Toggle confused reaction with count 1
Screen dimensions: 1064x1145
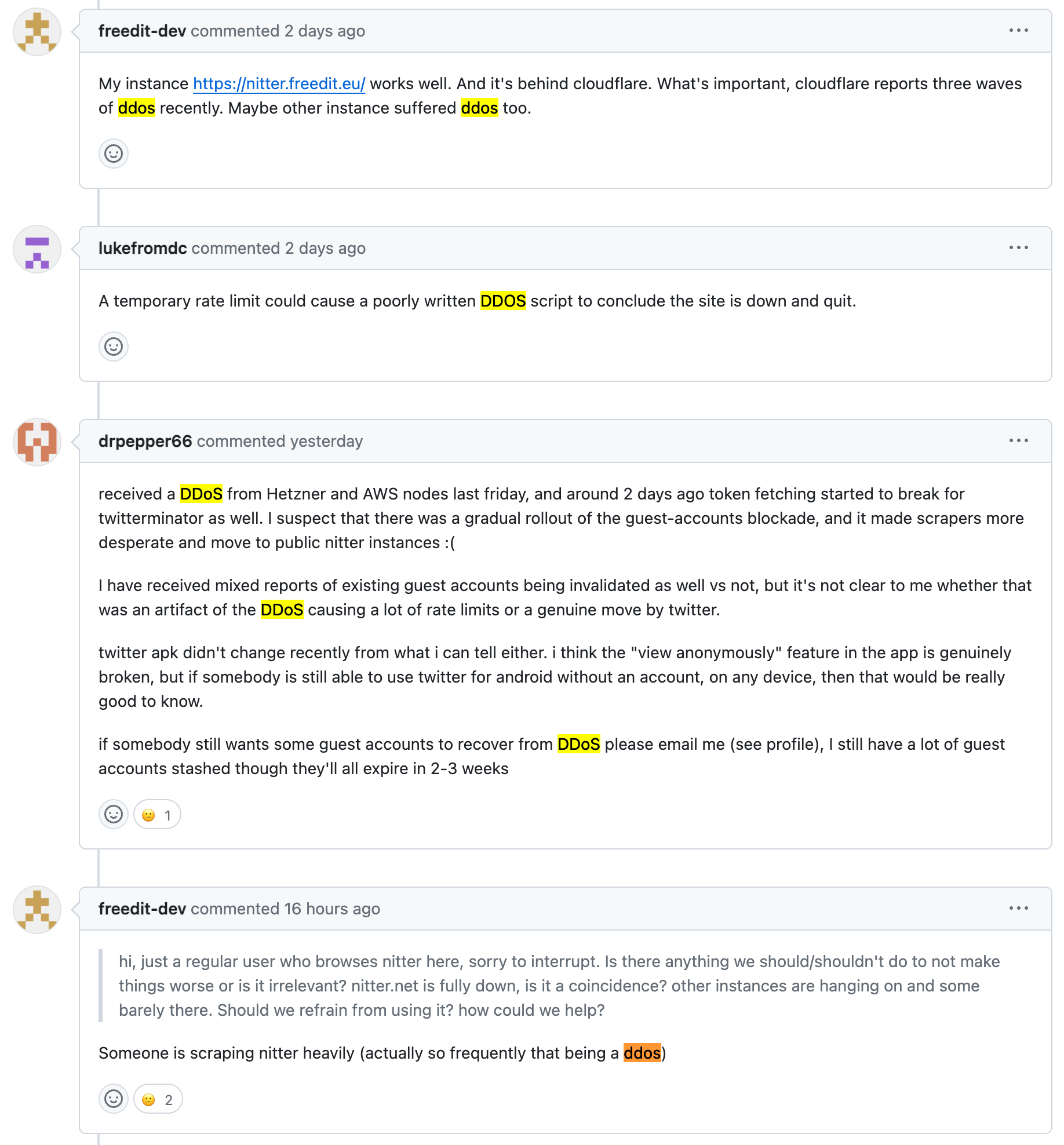(x=157, y=815)
